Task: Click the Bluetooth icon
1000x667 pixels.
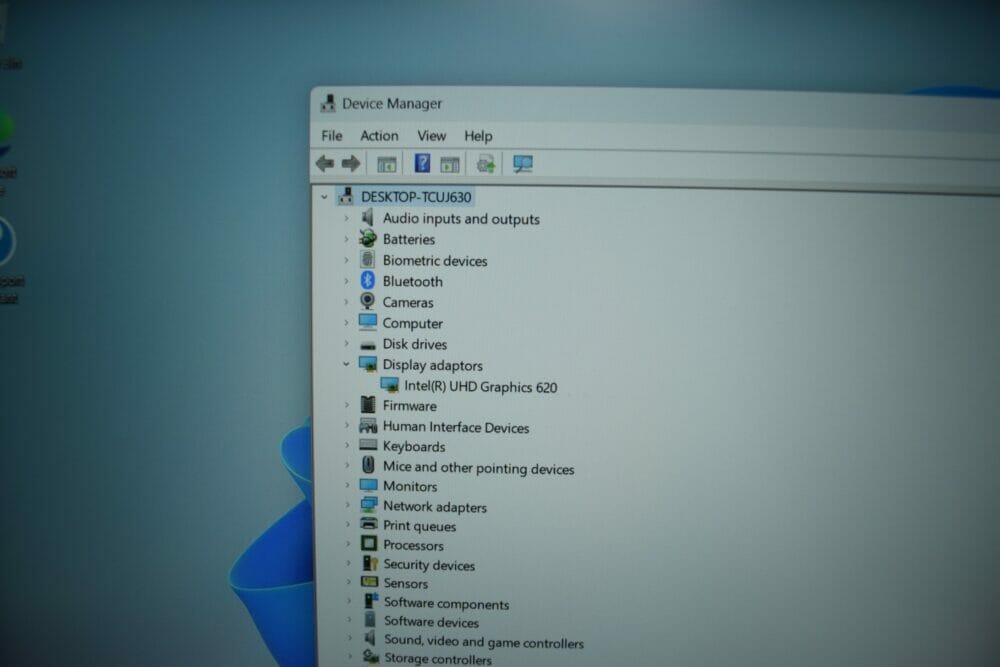Action: [x=367, y=281]
